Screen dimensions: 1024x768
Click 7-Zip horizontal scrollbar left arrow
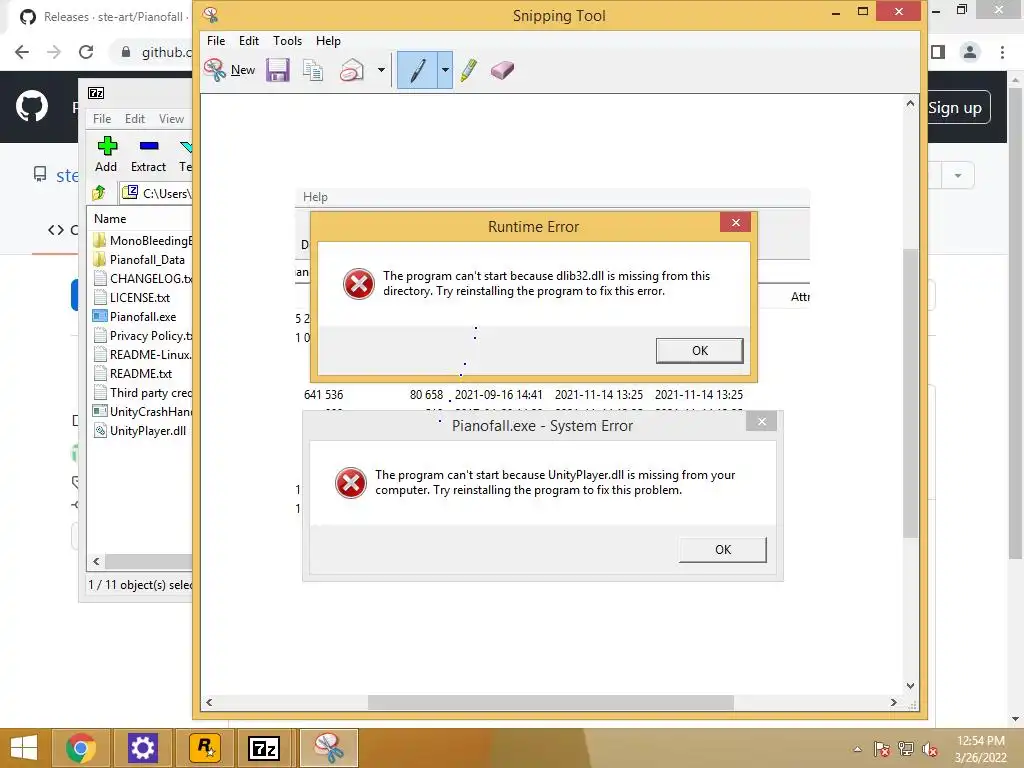[x=97, y=561]
